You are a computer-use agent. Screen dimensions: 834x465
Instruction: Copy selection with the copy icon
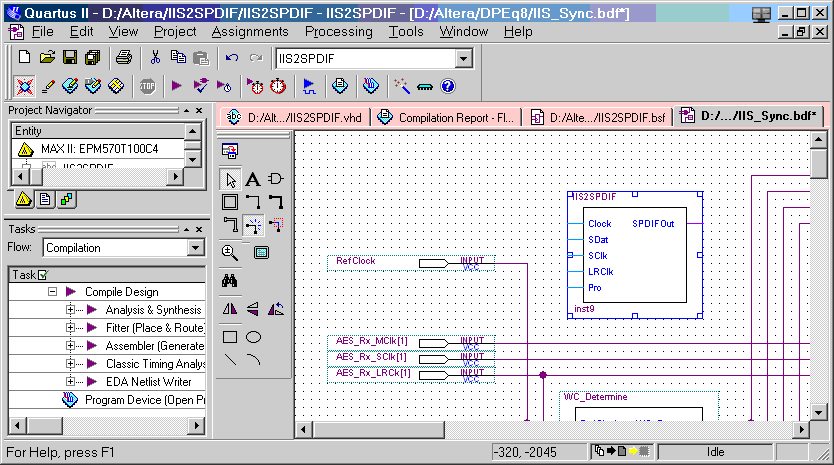pyautogui.click(x=178, y=57)
